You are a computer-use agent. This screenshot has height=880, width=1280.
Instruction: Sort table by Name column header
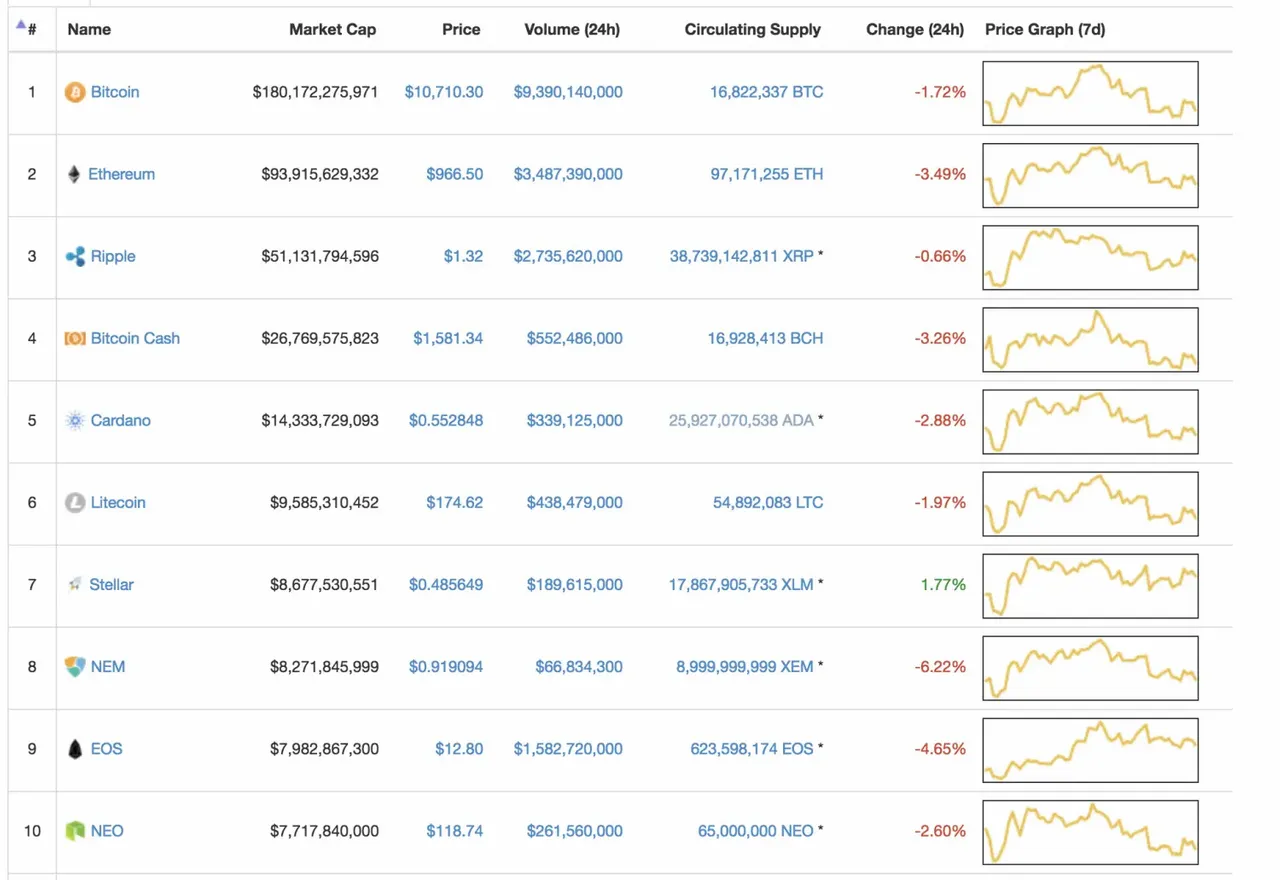tap(89, 29)
